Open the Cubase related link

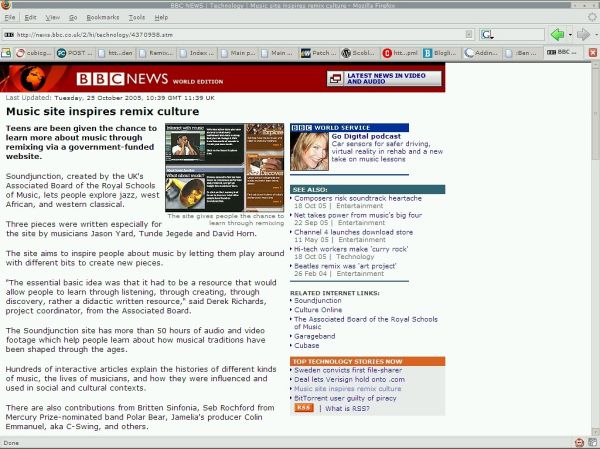(307, 345)
